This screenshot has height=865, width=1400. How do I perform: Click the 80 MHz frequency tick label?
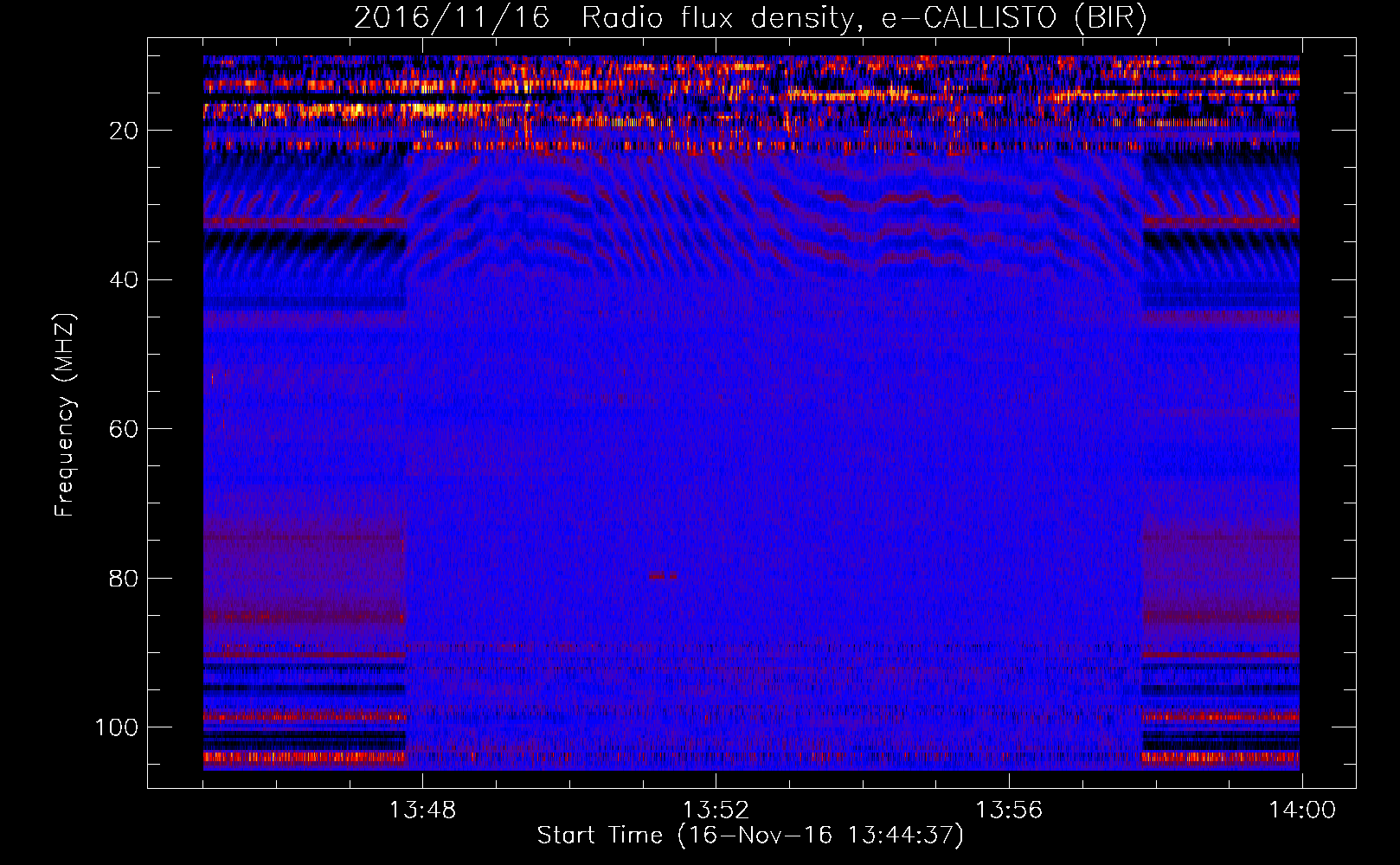[124, 578]
